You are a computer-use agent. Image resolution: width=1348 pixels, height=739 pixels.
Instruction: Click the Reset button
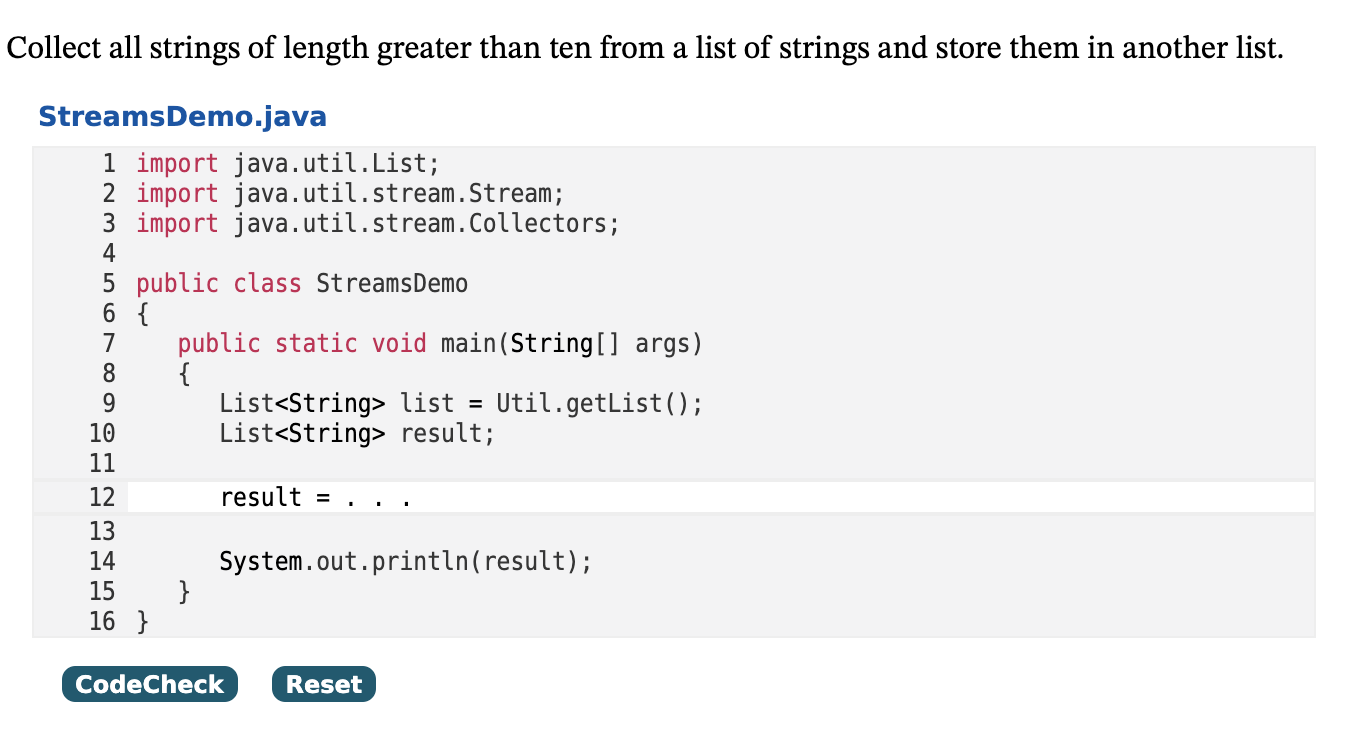(x=323, y=684)
